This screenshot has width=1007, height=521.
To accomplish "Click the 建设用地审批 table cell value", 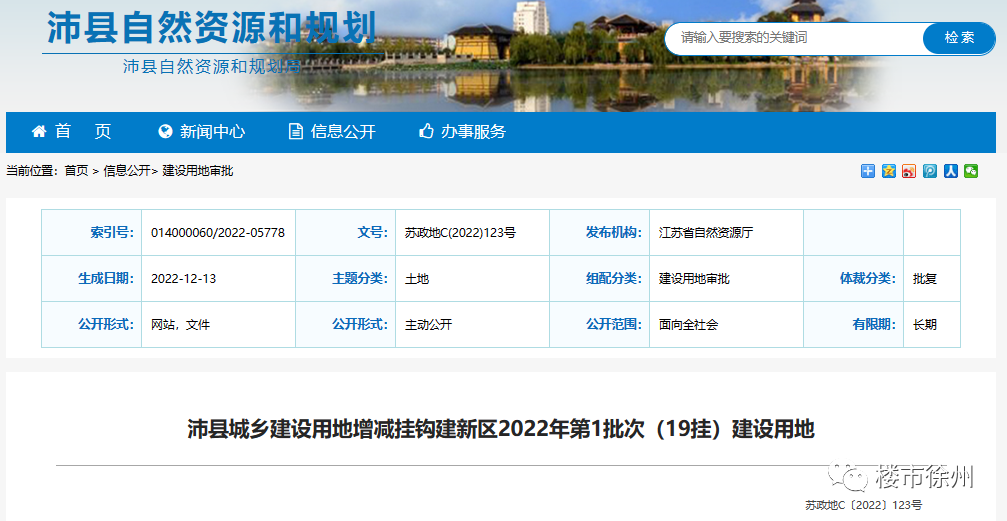I will tap(694, 279).
